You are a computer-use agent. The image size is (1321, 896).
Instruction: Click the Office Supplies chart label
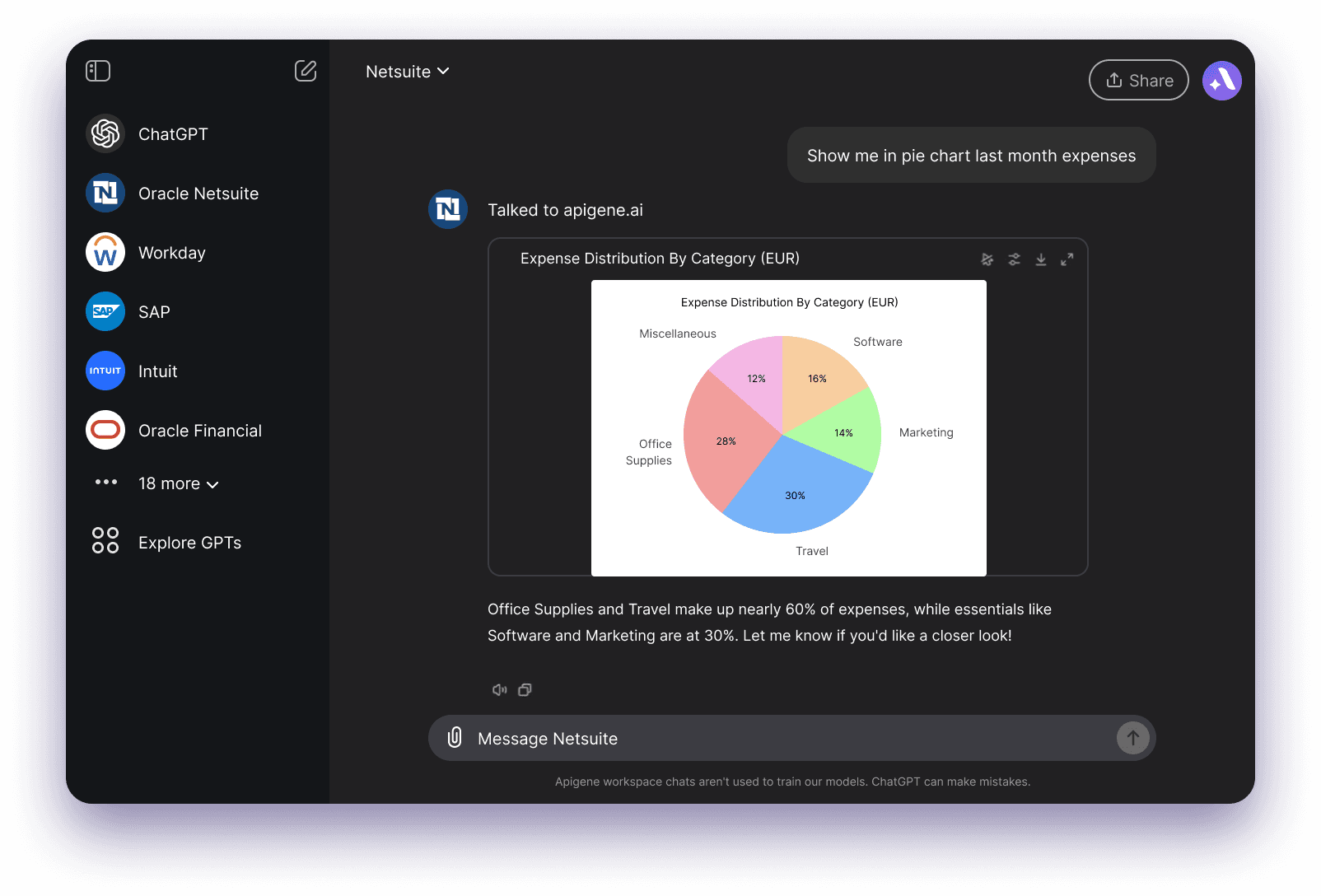(649, 452)
